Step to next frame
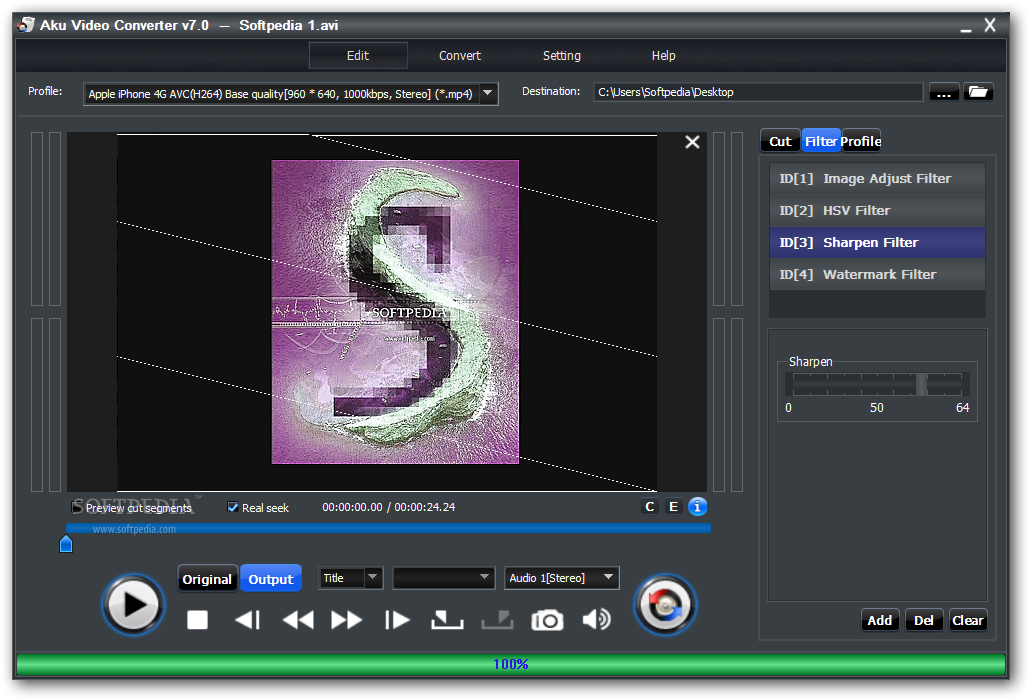Viewport: 1030px width, 700px height. [x=397, y=620]
